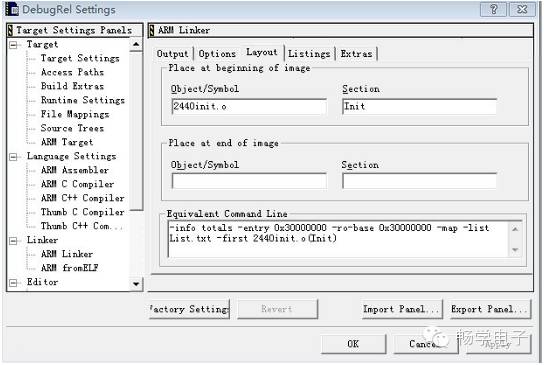
Task: Open ARM fromELF panel
Action: coord(70,268)
